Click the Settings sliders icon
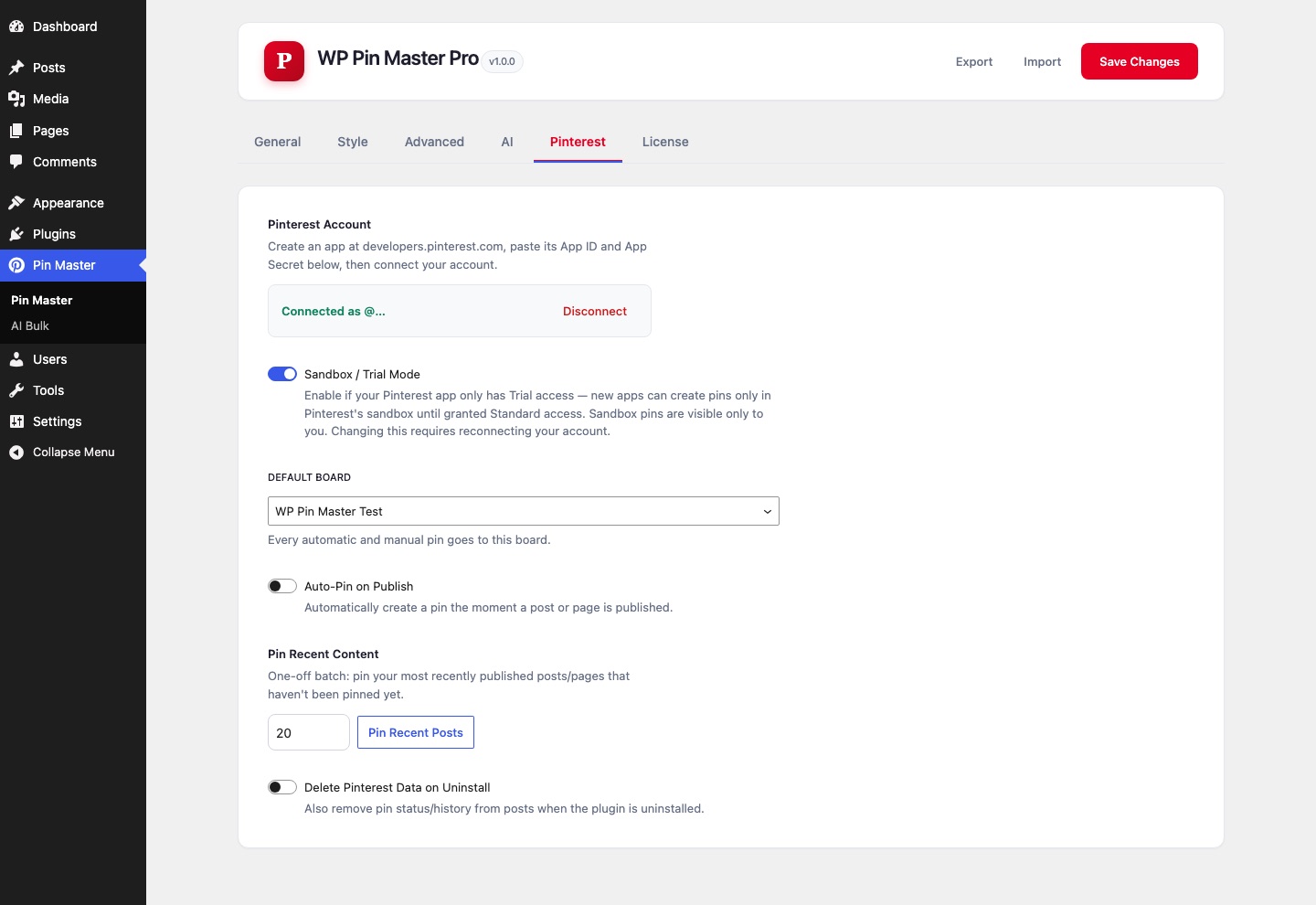The height and width of the screenshot is (905, 1316). coord(16,421)
